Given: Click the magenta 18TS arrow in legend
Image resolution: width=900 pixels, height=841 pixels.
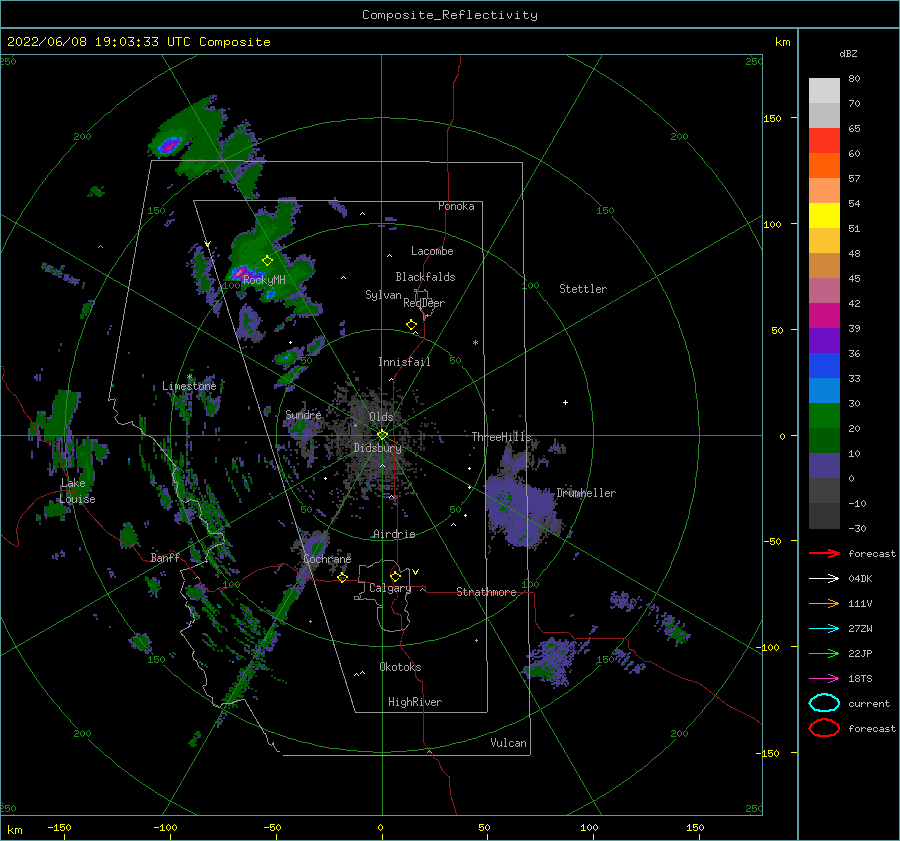Looking at the screenshot, I should [x=824, y=679].
